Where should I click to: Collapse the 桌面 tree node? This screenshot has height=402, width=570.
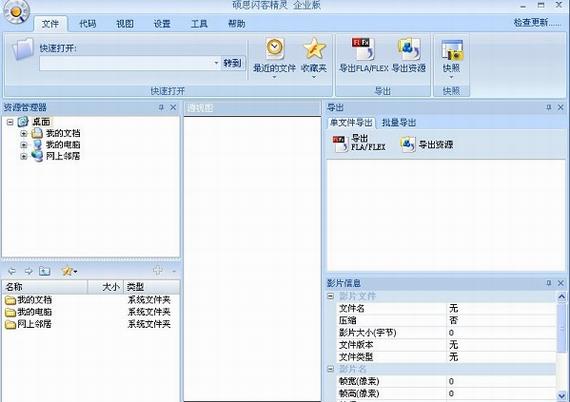click(10, 122)
